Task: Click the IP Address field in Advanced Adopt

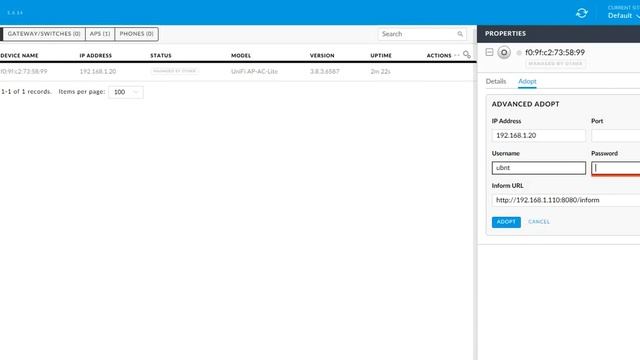Action: pyautogui.click(x=539, y=136)
